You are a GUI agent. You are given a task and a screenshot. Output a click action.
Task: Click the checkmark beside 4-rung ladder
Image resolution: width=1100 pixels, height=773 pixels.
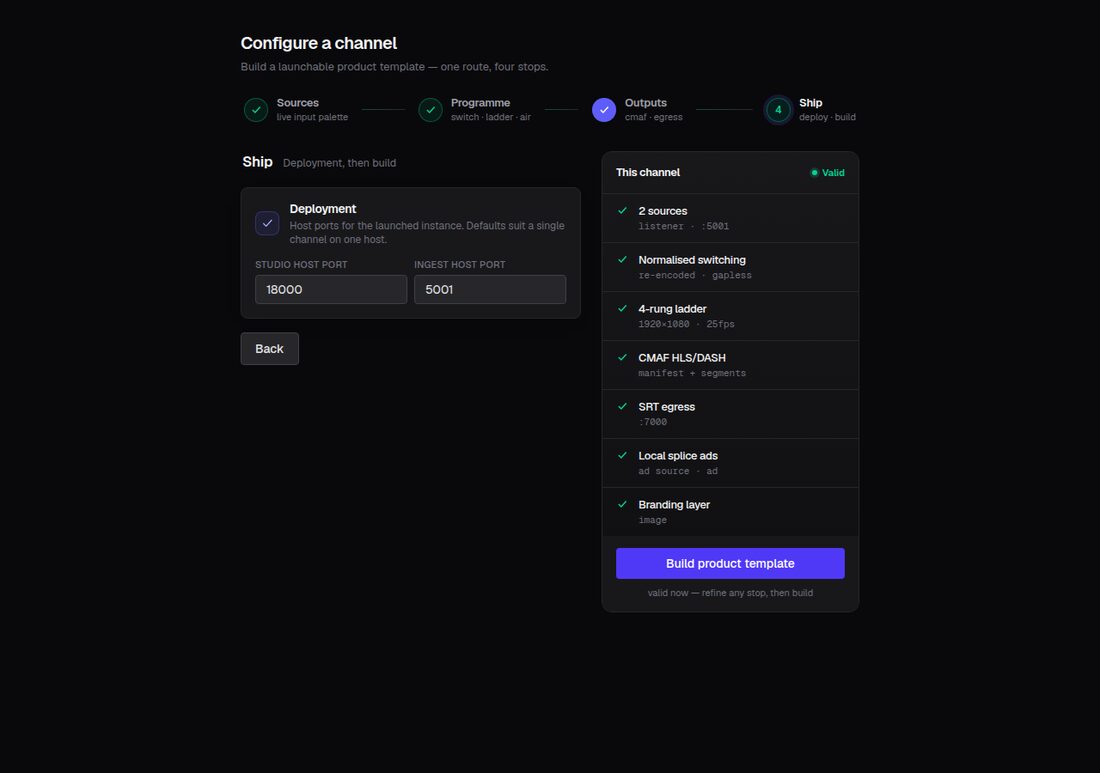point(622,309)
